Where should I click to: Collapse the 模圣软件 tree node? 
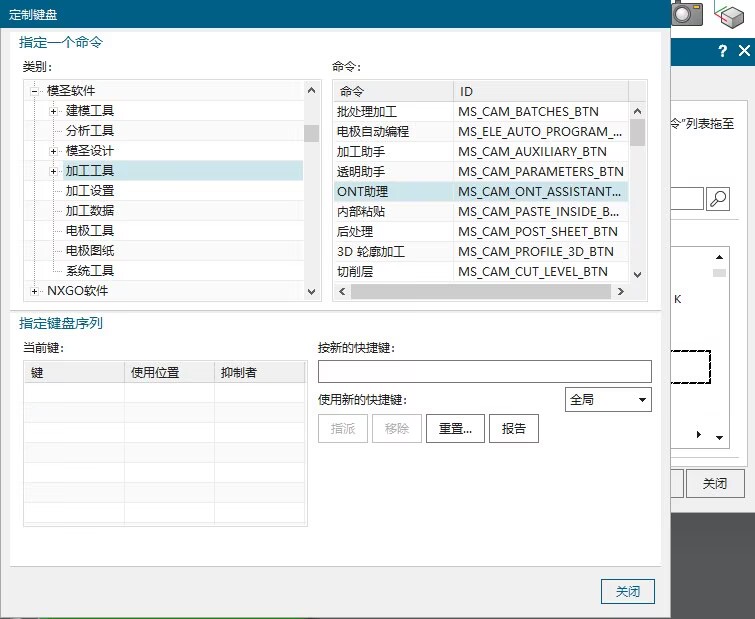(x=34, y=91)
